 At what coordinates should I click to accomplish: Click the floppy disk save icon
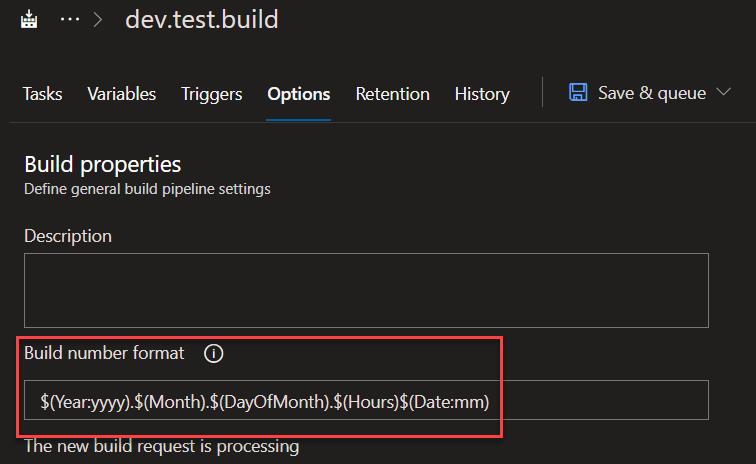(578, 93)
